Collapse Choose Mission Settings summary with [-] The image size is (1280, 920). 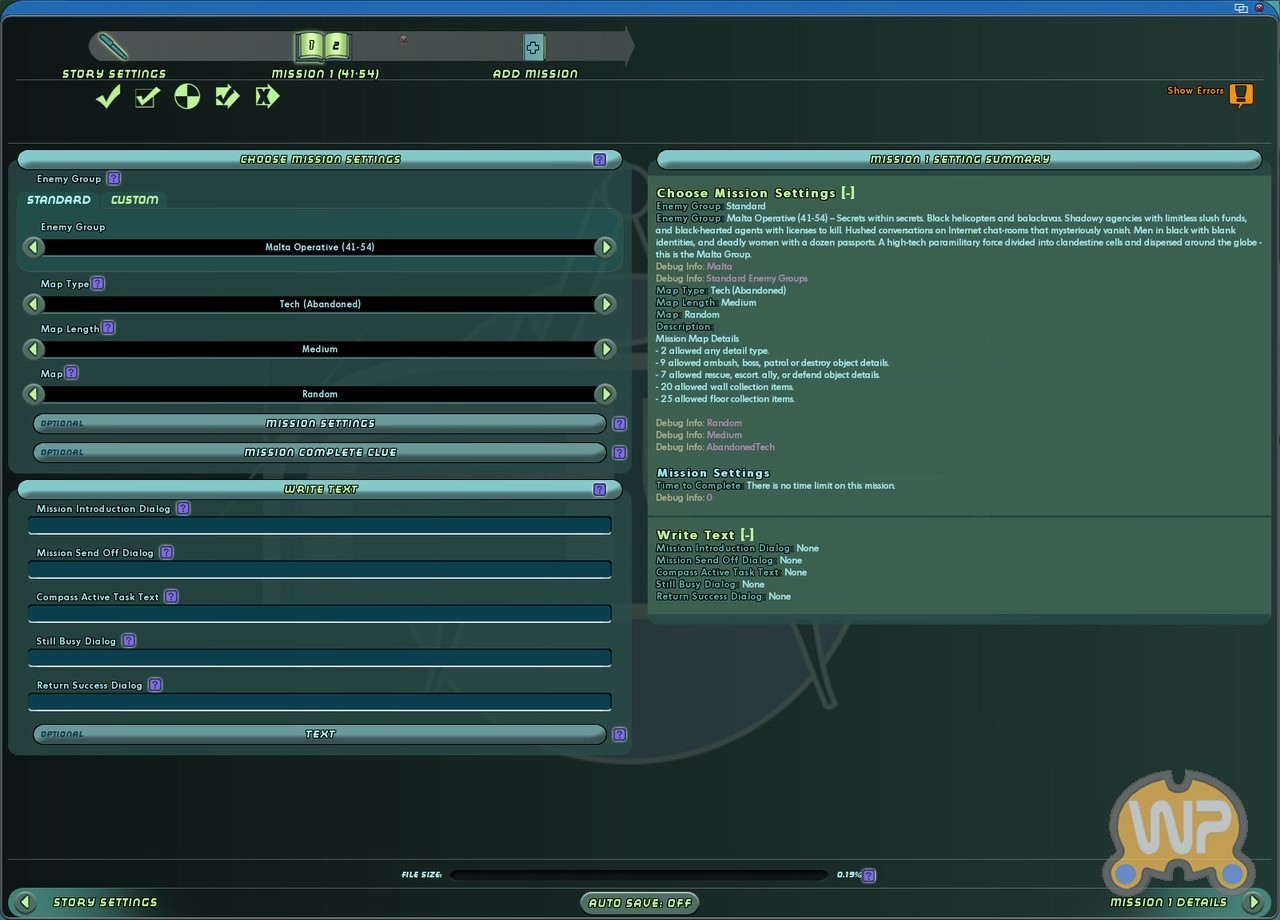pyautogui.click(x=848, y=193)
